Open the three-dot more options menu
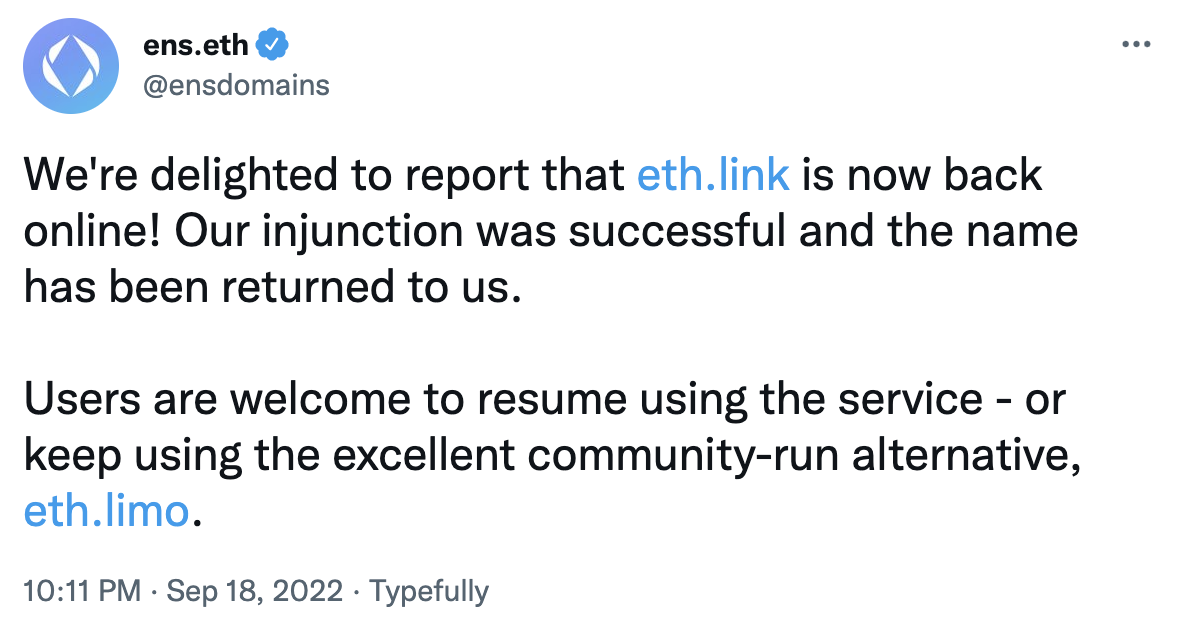The image size is (1178, 628). coord(1136,44)
